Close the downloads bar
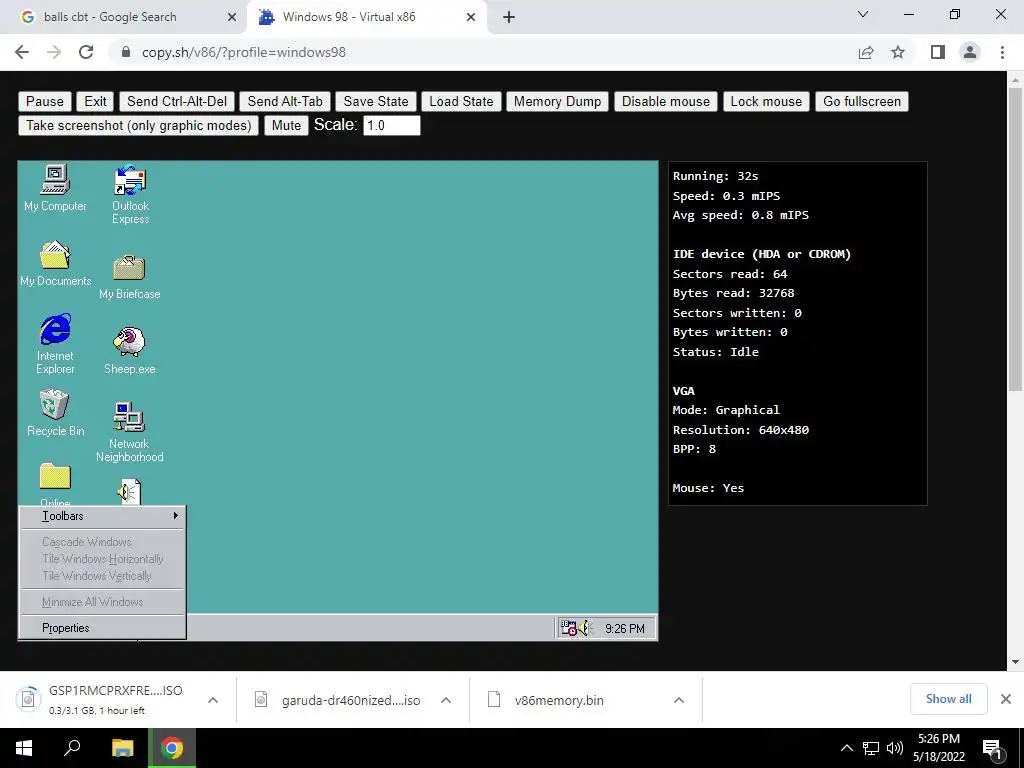This screenshot has width=1024, height=768. pyautogui.click(x=1006, y=699)
